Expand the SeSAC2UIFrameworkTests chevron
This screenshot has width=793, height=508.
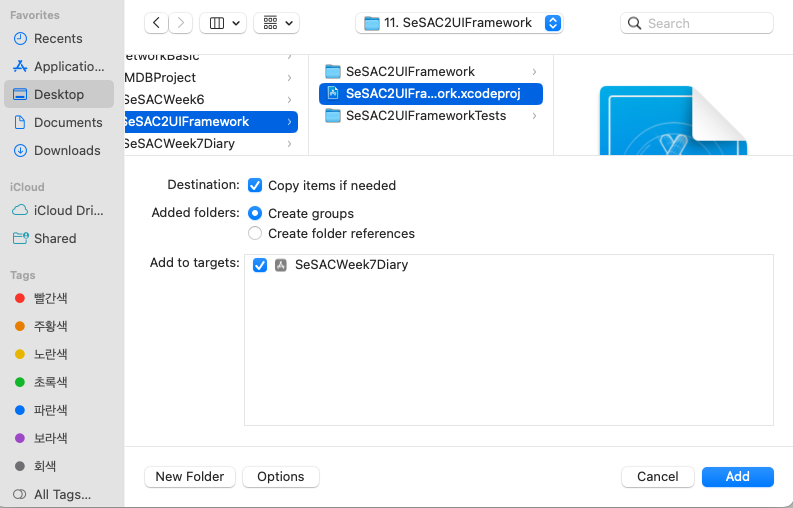click(534, 116)
